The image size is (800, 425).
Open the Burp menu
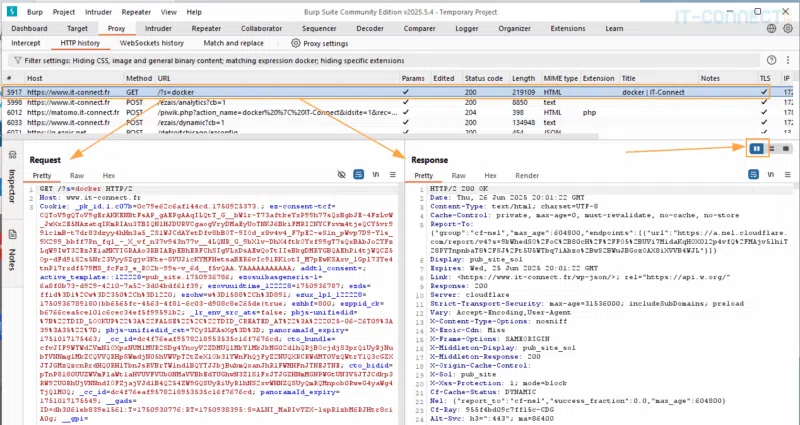pyautogui.click(x=35, y=12)
